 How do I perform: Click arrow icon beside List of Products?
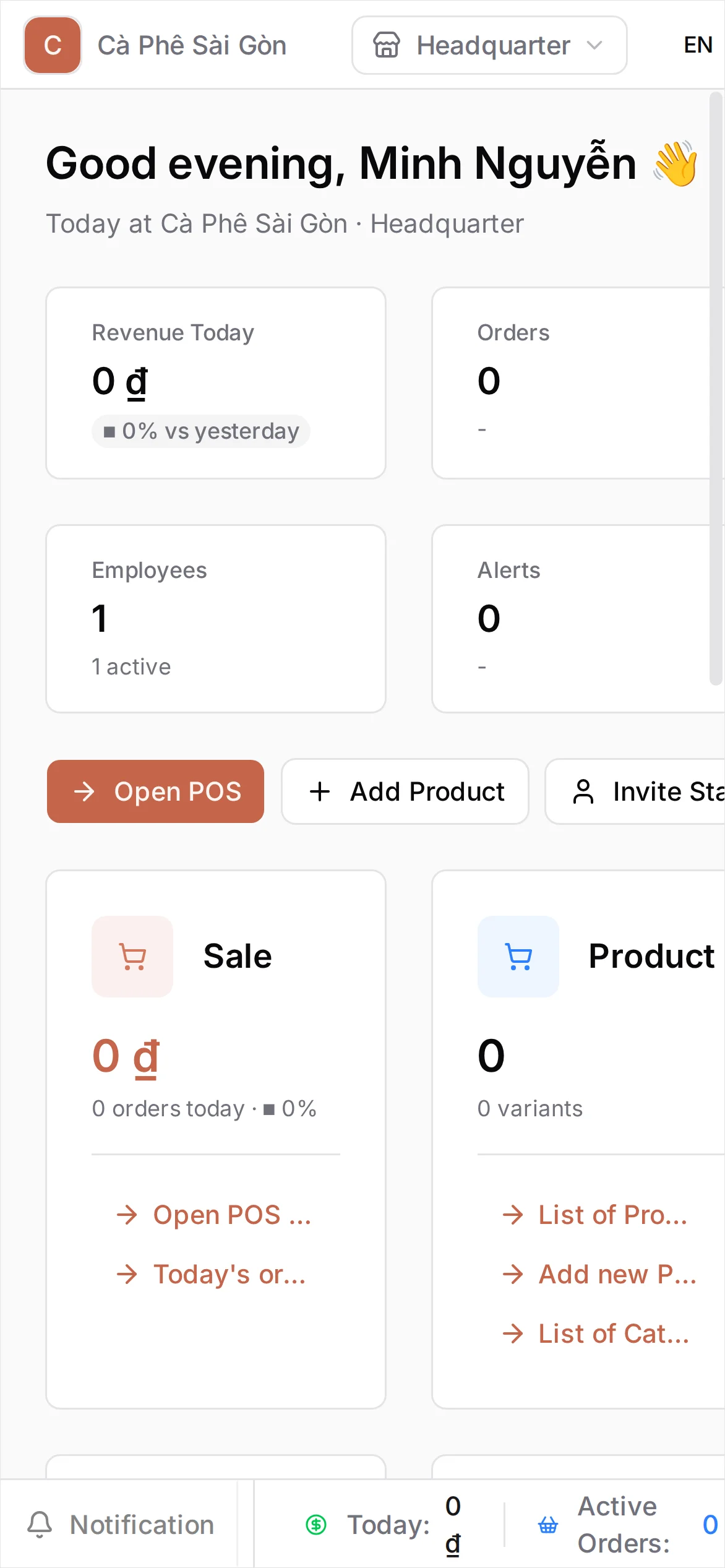[513, 1215]
